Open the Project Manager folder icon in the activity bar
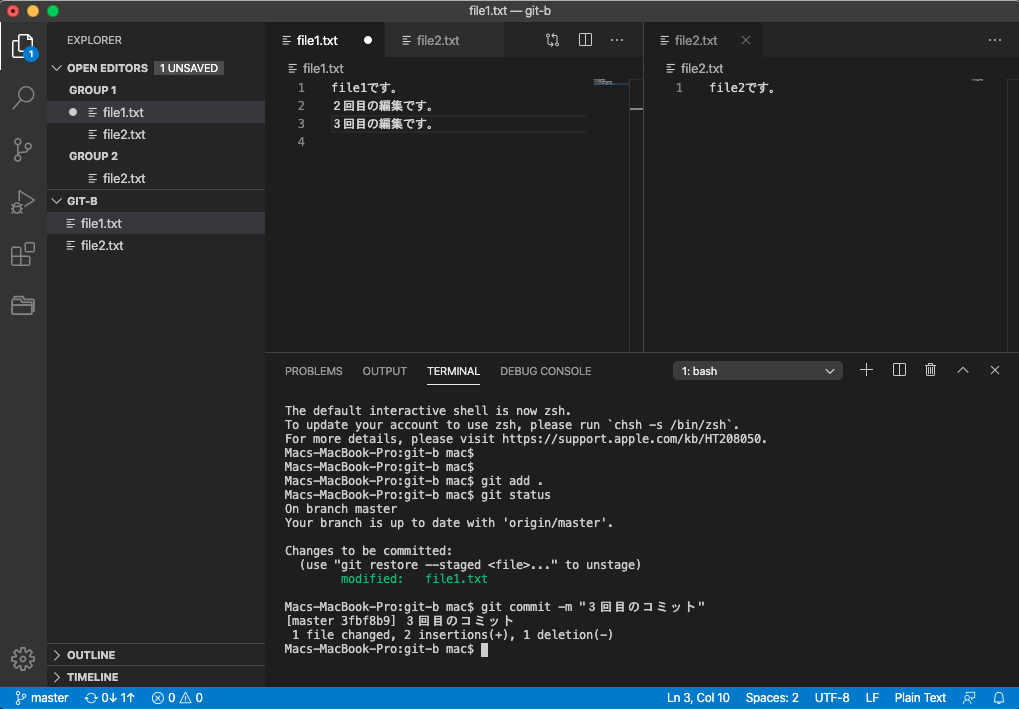Screen dimensions: 1019x709 point(23,305)
